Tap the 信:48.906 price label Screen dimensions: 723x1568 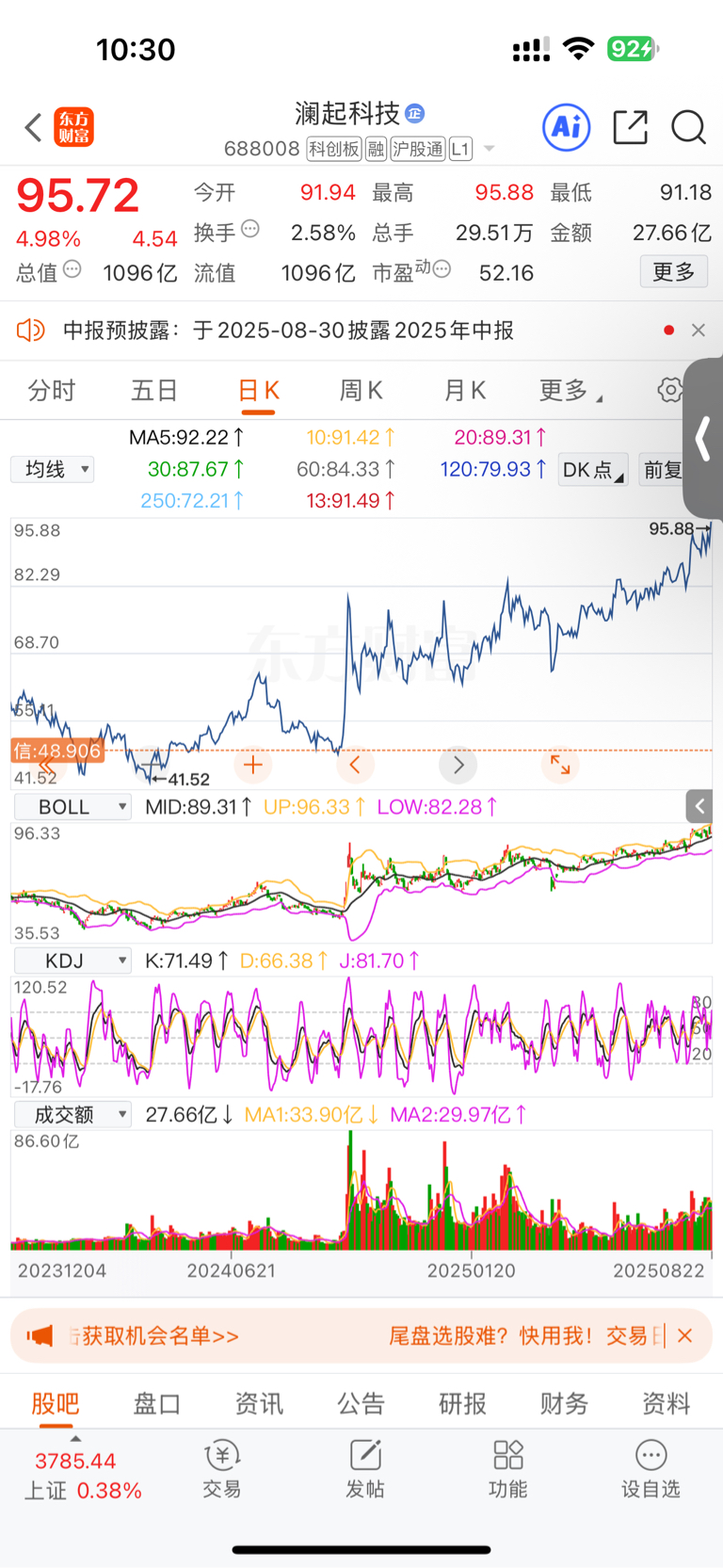(57, 751)
